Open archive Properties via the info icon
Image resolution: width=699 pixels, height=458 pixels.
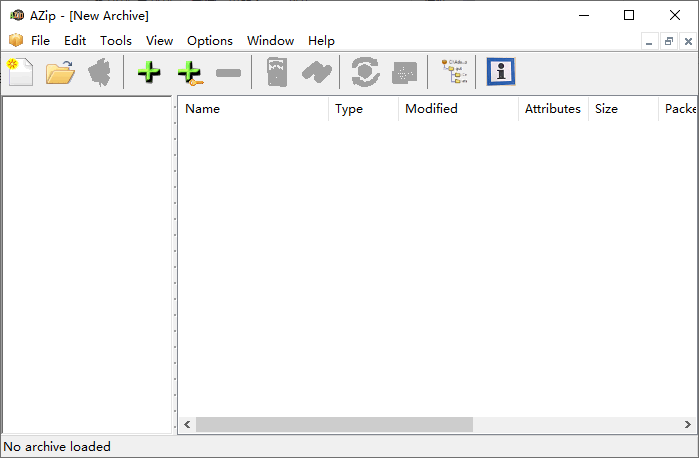(x=501, y=71)
